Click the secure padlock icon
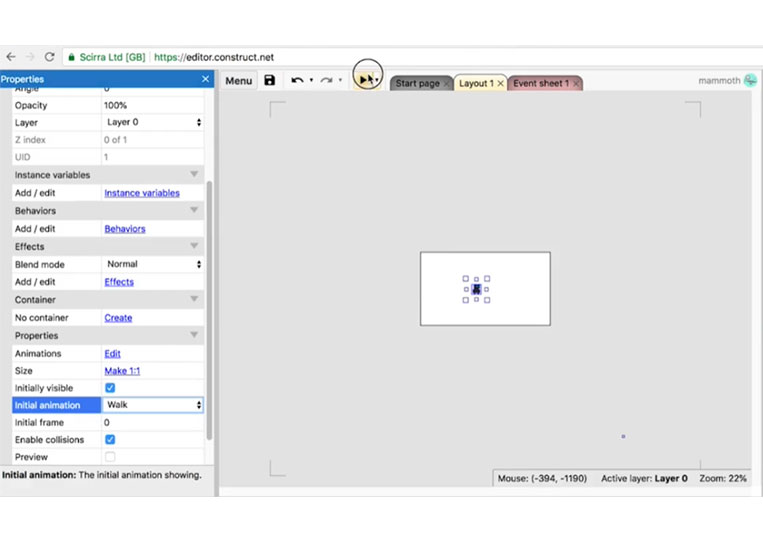The height and width of the screenshot is (541, 763). coord(71,57)
